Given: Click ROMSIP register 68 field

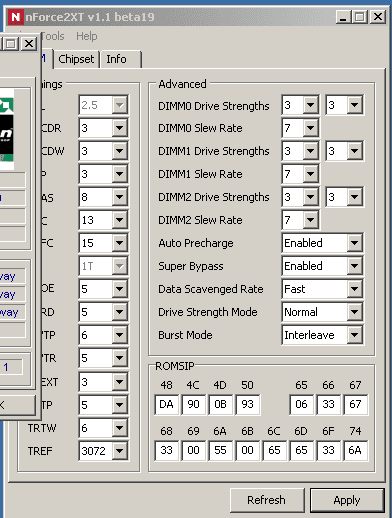Looking at the screenshot, I should 167,451.
